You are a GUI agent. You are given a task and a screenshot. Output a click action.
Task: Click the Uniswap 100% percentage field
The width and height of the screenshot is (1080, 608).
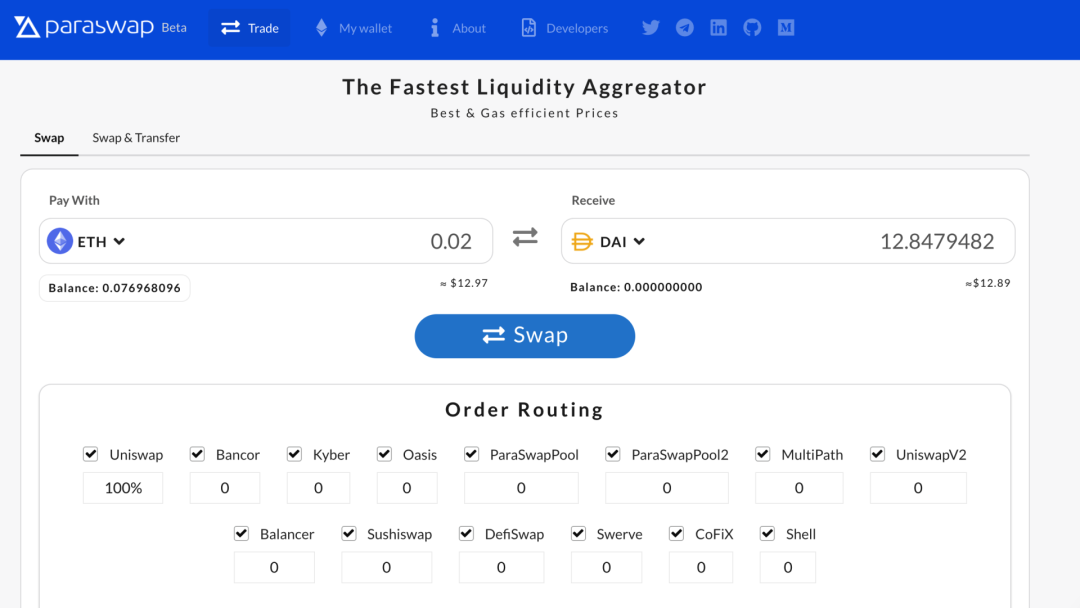[x=123, y=488]
